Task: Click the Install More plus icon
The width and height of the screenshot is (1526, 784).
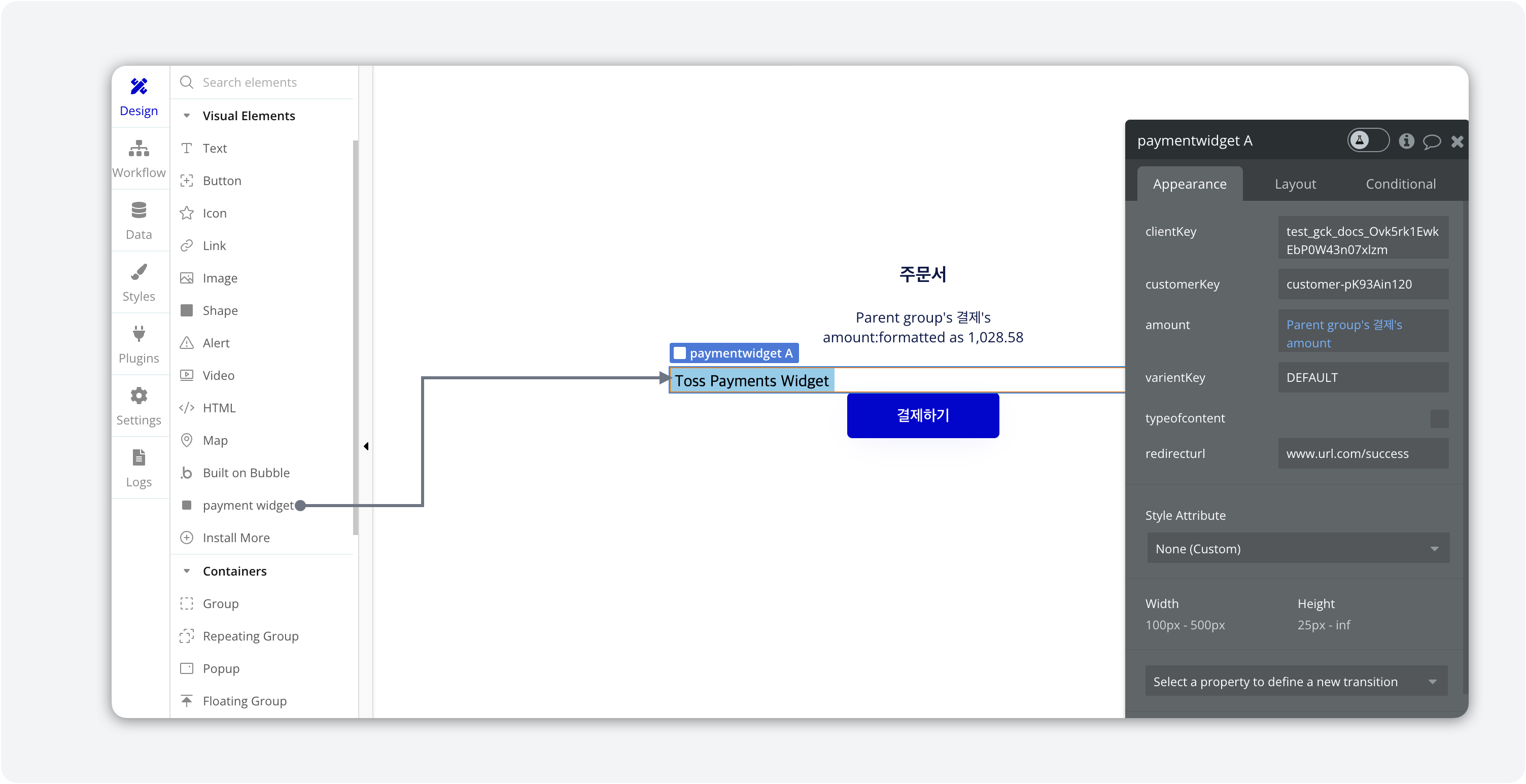Action: 187,538
